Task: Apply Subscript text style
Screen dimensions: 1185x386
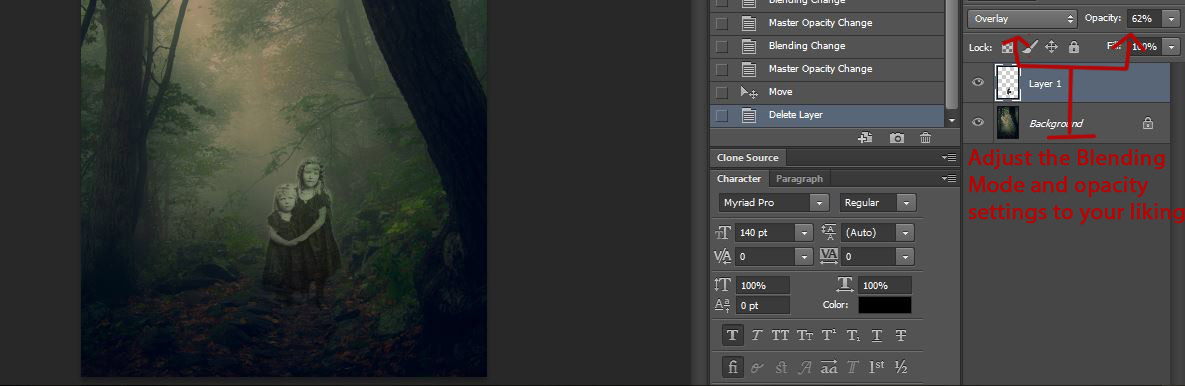Action: pyautogui.click(x=853, y=335)
